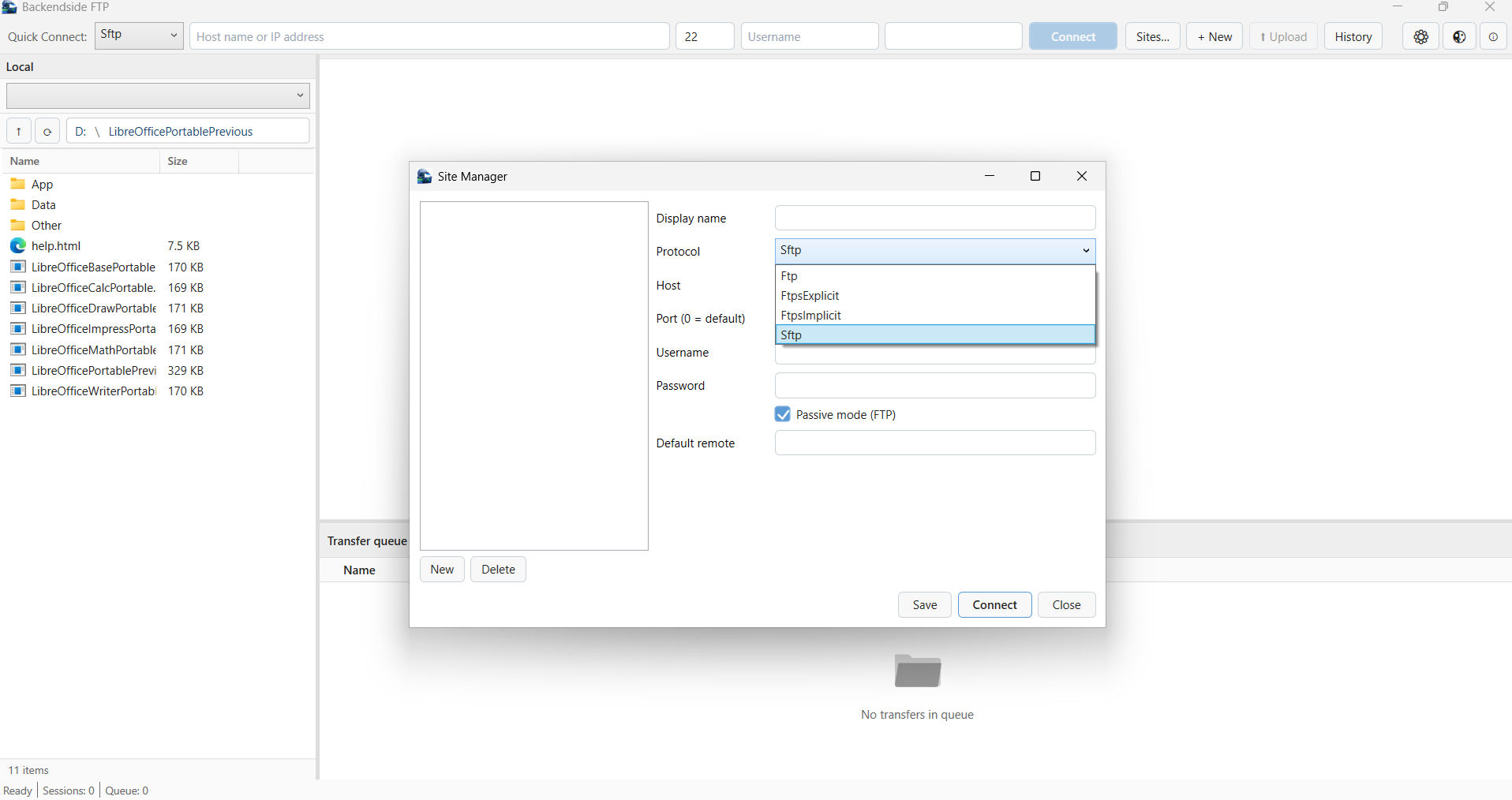
Task: Open the History panel
Action: click(1353, 36)
